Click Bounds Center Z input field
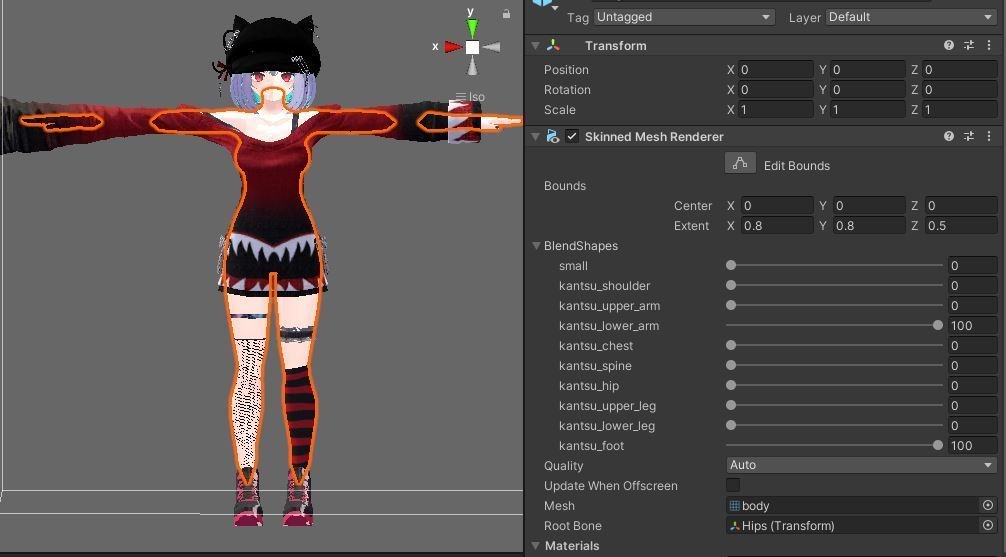The image size is (1006, 557). (961, 205)
